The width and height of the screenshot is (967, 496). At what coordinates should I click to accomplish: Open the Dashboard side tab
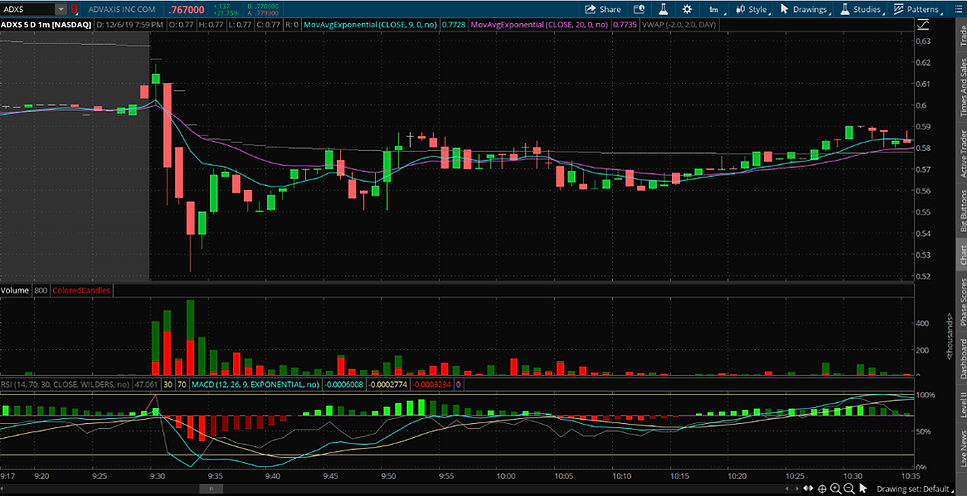click(x=961, y=358)
